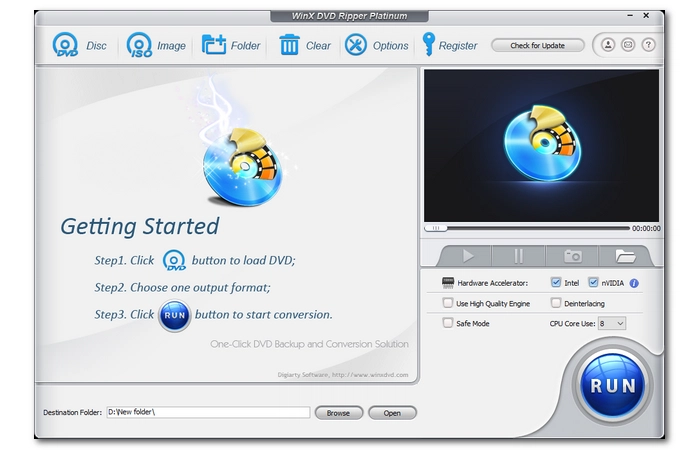The width and height of the screenshot is (700, 450).
Task: Toggle Intel hardware accelerator checkbox
Action: coord(556,282)
